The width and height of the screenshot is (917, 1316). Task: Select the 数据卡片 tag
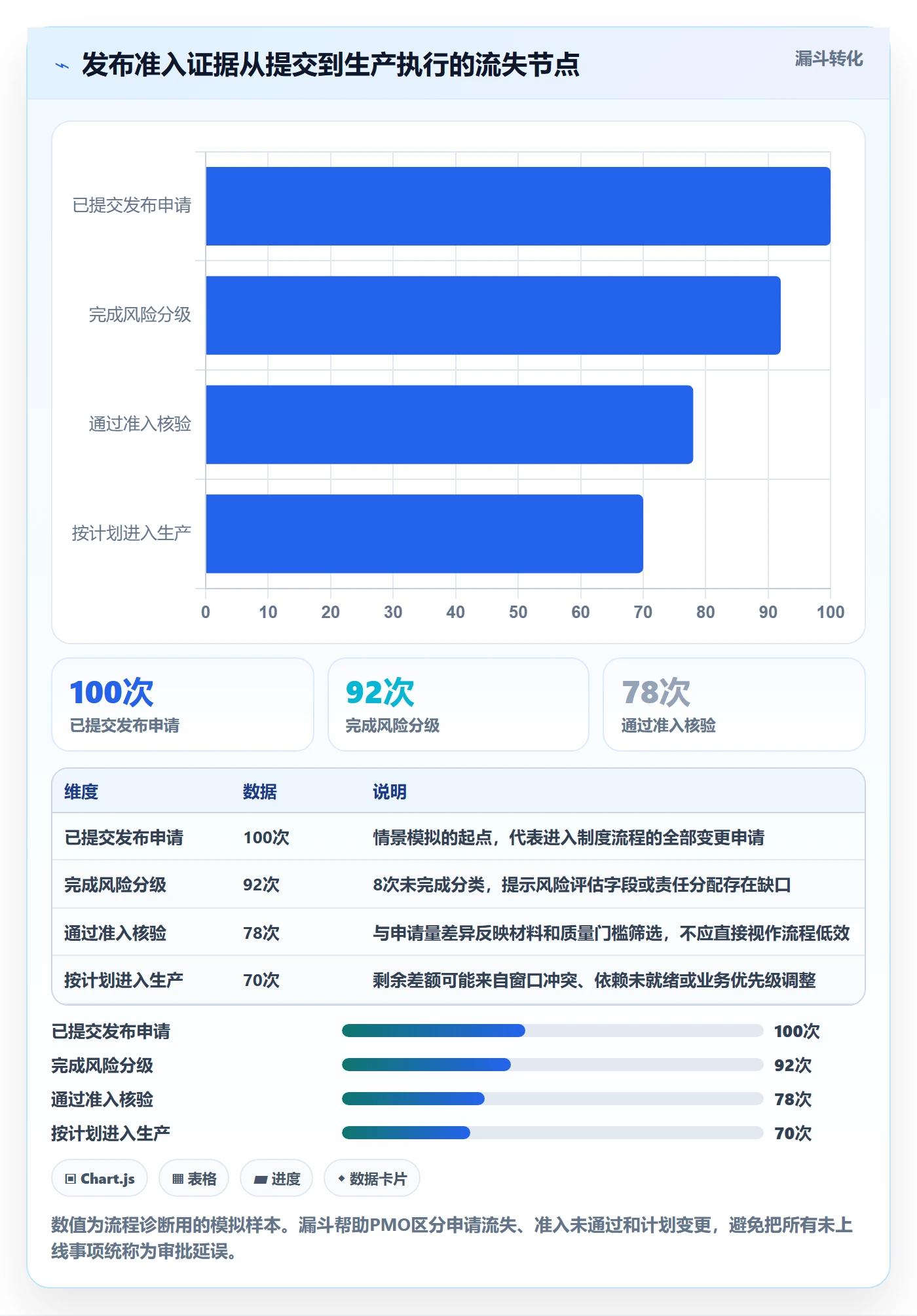[372, 1179]
